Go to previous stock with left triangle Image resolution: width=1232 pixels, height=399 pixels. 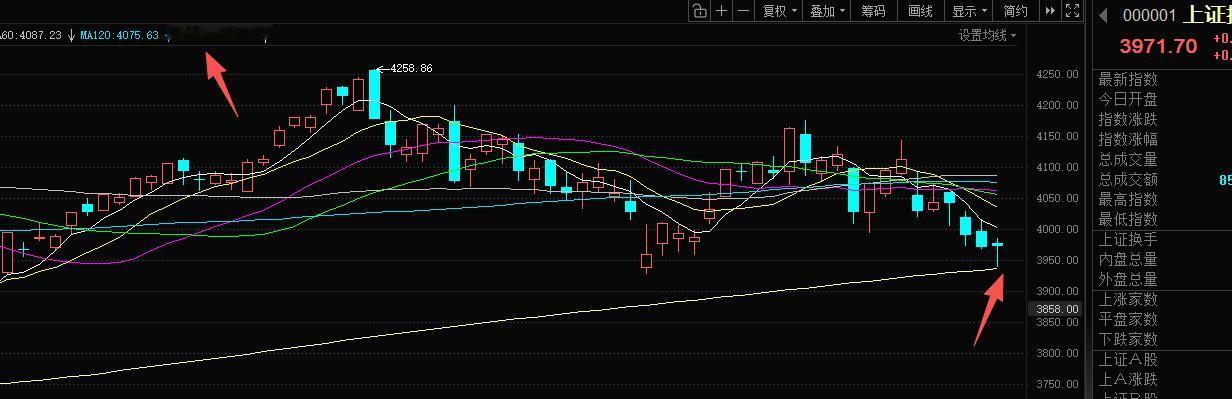coord(1104,14)
